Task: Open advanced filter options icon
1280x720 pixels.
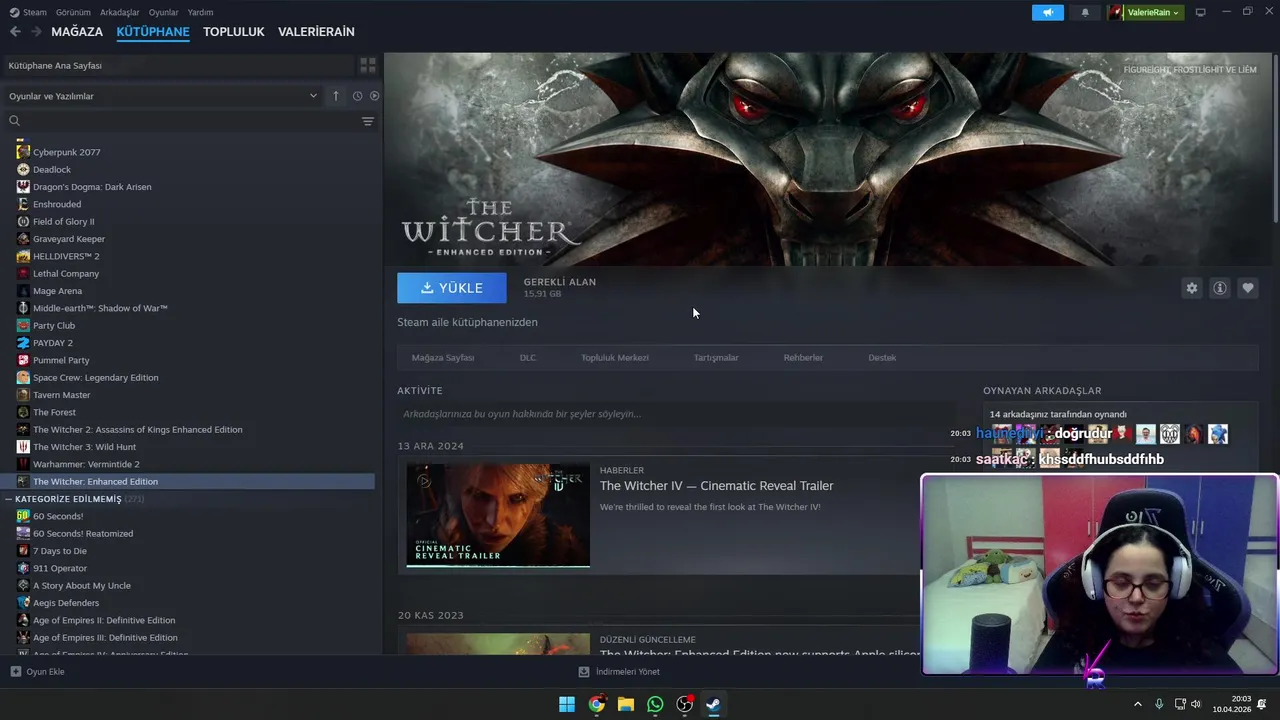Action: click(x=368, y=121)
